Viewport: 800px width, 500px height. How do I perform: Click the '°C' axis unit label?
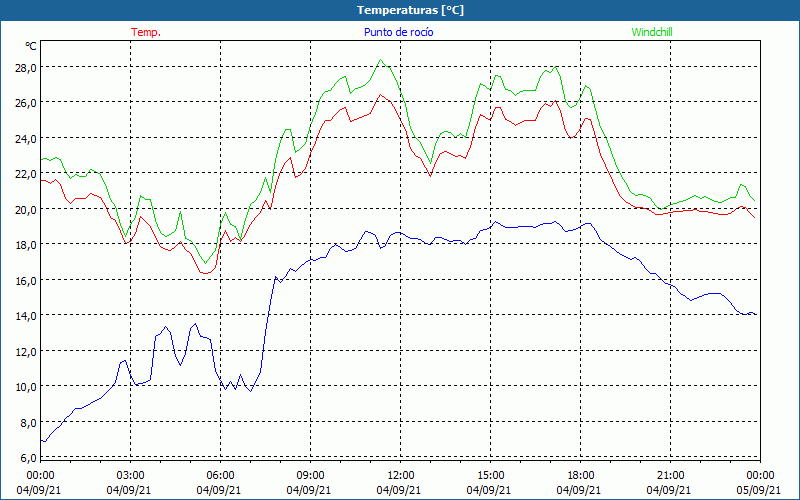(31, 46)
